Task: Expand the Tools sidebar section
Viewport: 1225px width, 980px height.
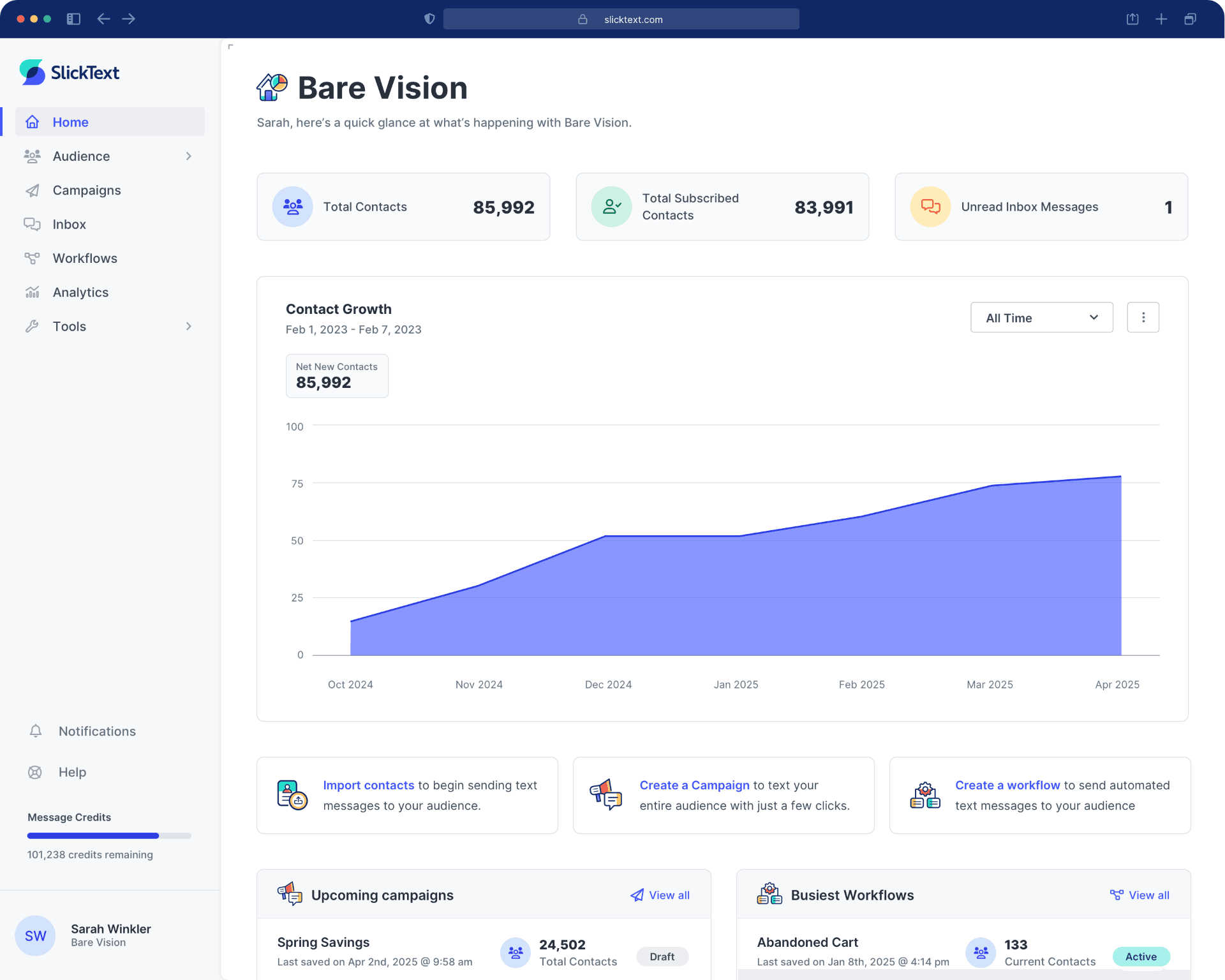Action: [188, 326]
